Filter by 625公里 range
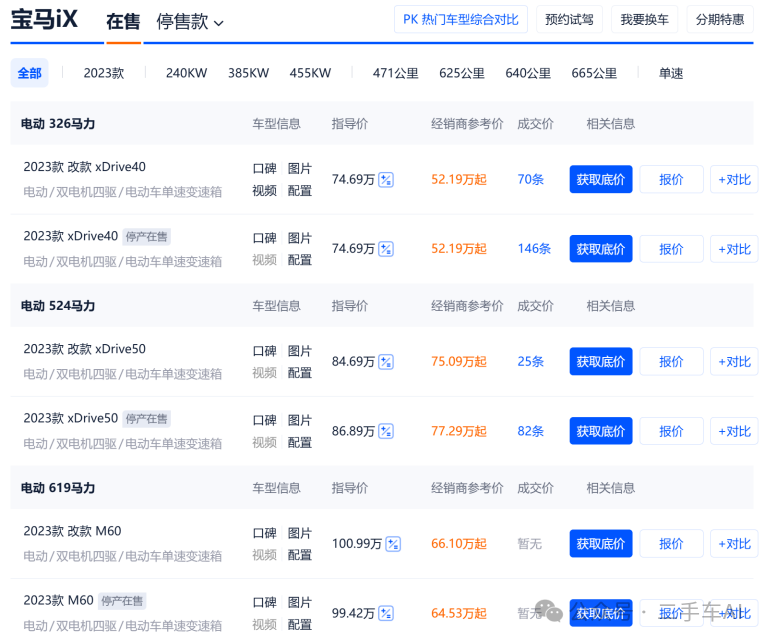 [462, 73]
